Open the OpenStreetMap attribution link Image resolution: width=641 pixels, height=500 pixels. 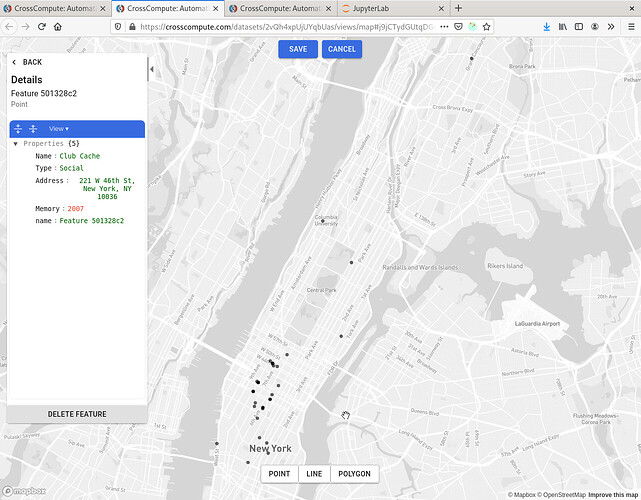560,495
